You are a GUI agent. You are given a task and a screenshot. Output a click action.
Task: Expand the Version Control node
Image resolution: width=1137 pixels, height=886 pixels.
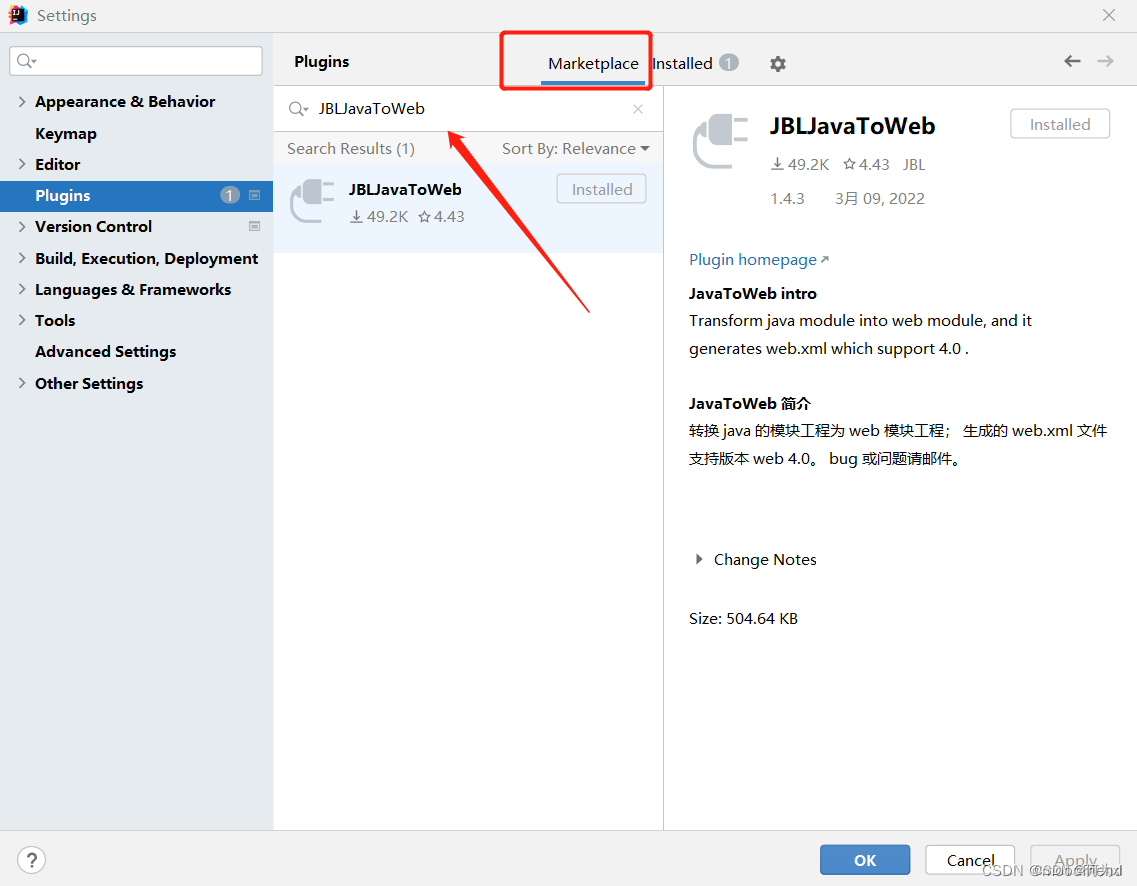click(x=22, y=226)
